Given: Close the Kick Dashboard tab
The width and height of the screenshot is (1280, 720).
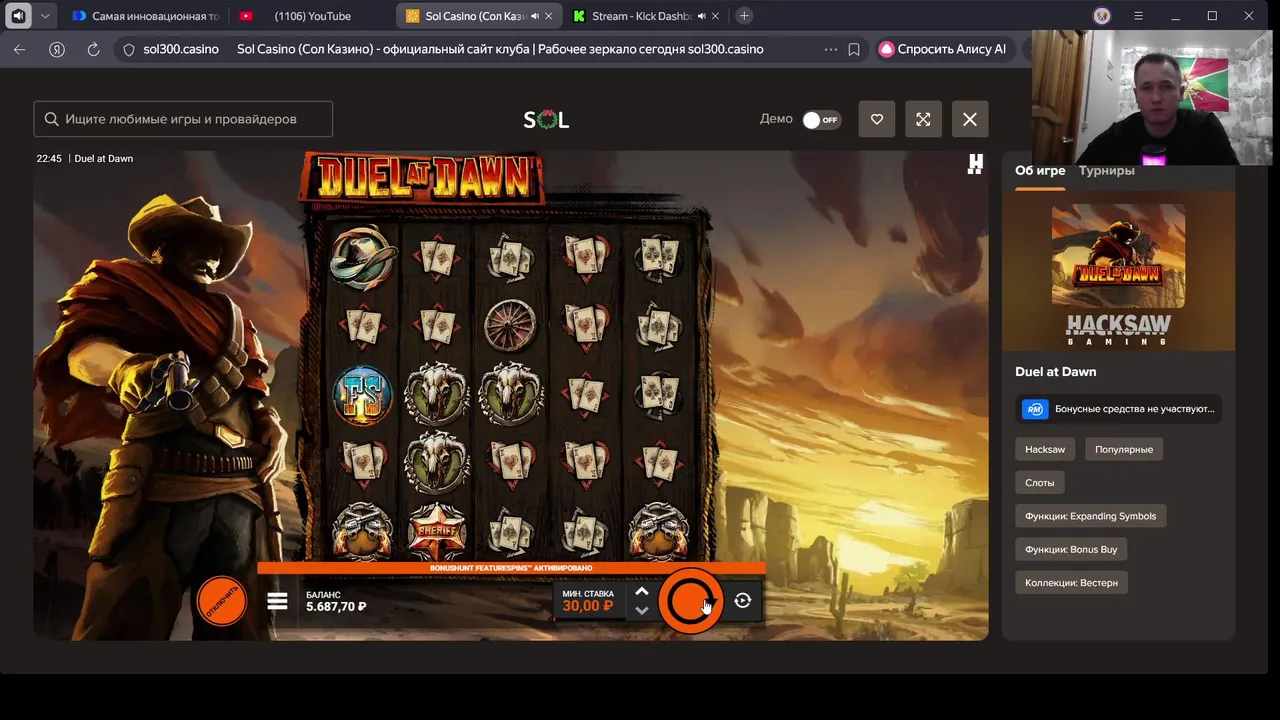Looking at the screenshot, I should coord(716,16).
